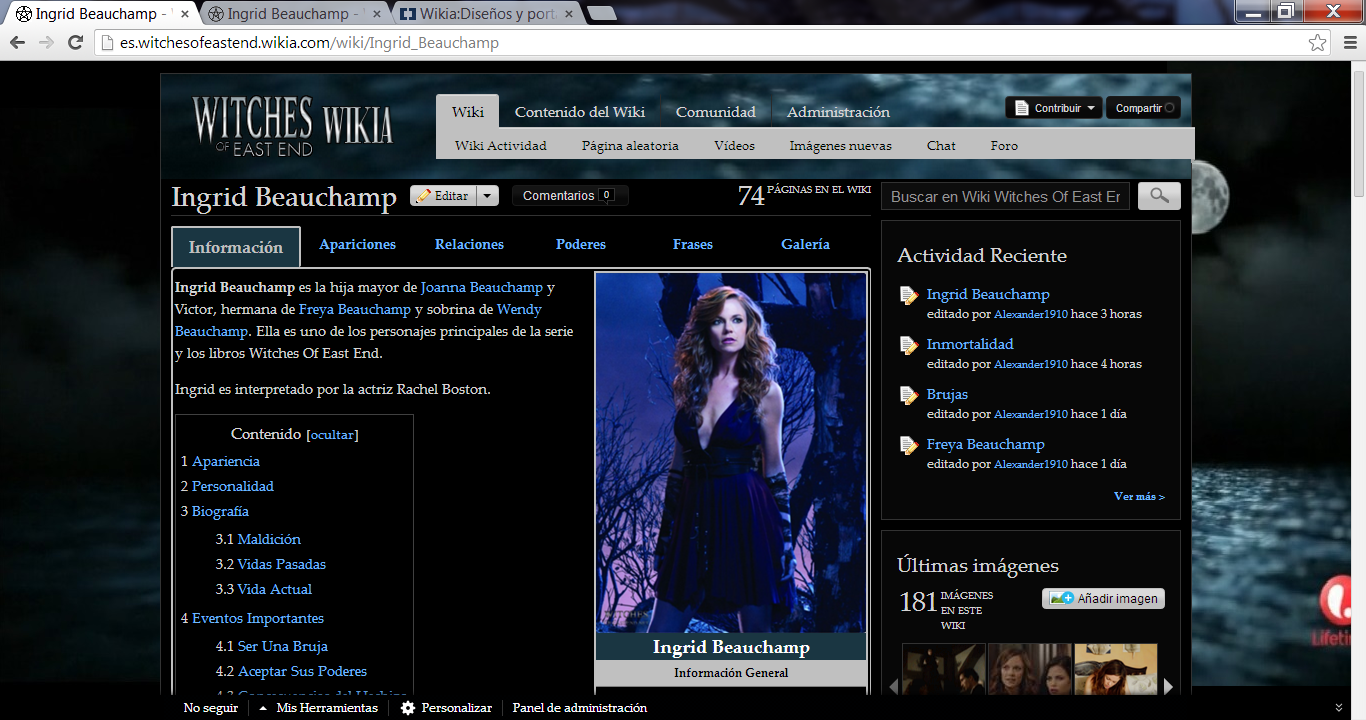1366x720 pixels.
Task: Follow the Freya Beauchamp link in article text
Action: coord(355,309)
